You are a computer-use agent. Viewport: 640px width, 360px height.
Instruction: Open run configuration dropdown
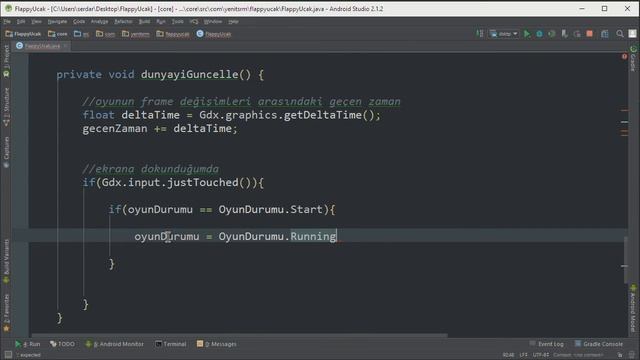[x=504, y=34]
